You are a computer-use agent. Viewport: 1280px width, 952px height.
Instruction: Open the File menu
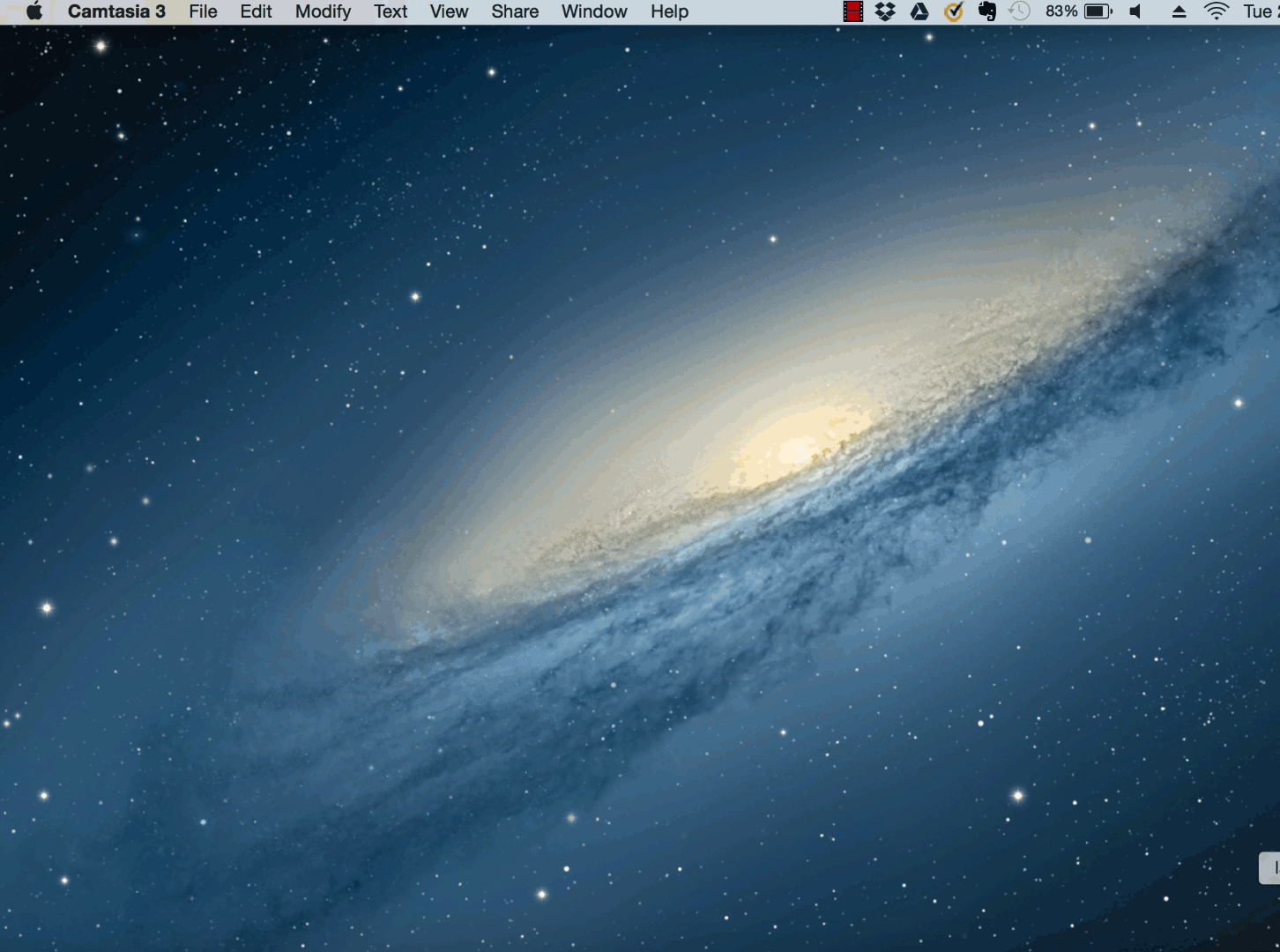(x=203, y=11)
